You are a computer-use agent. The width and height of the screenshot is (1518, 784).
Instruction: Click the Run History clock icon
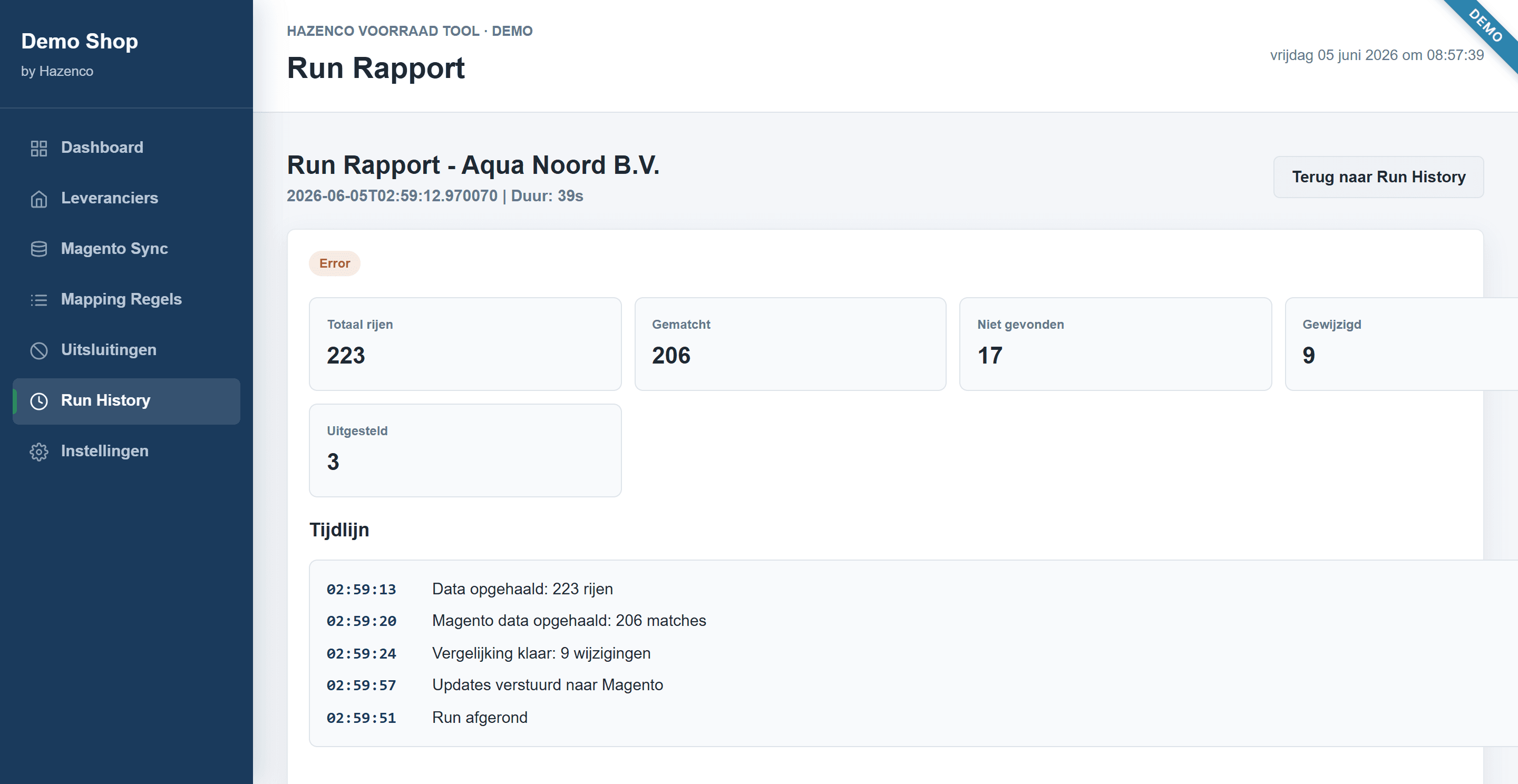(39, 401)
